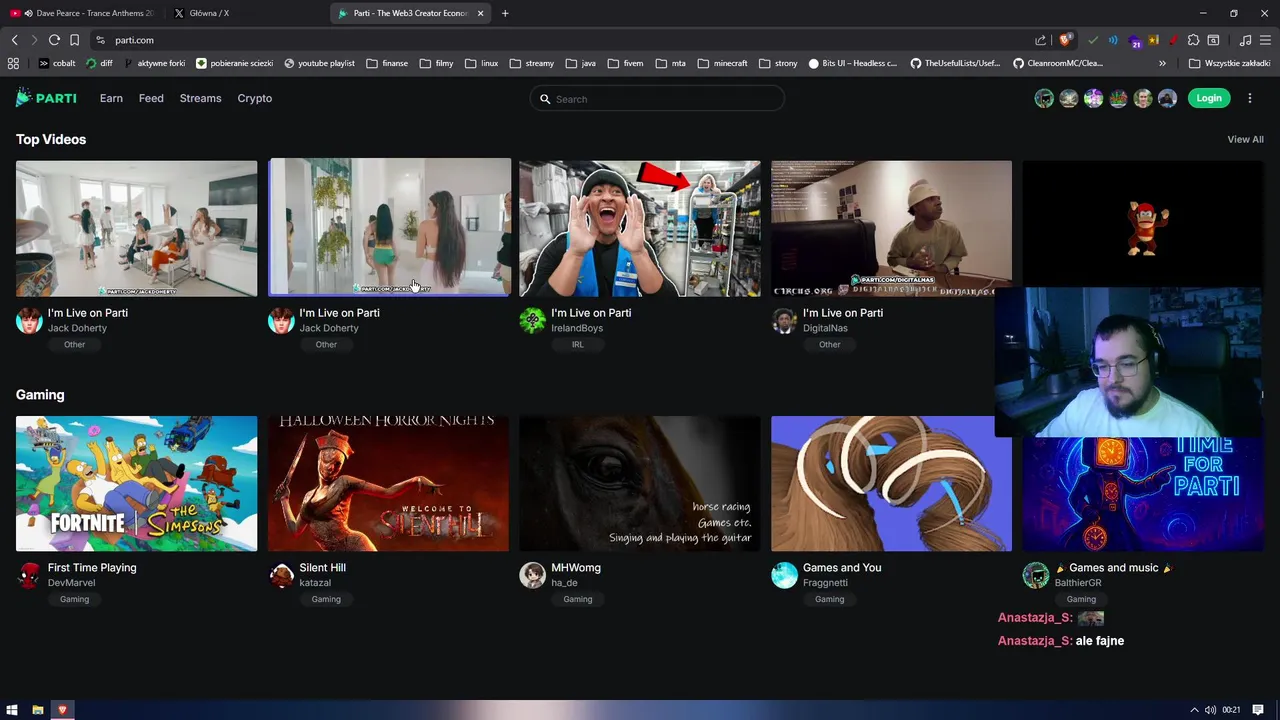Viewport: 1280px width, 720px height.
Task: Open the filmy bookmarks folder
Action: [x=436, y=63]
